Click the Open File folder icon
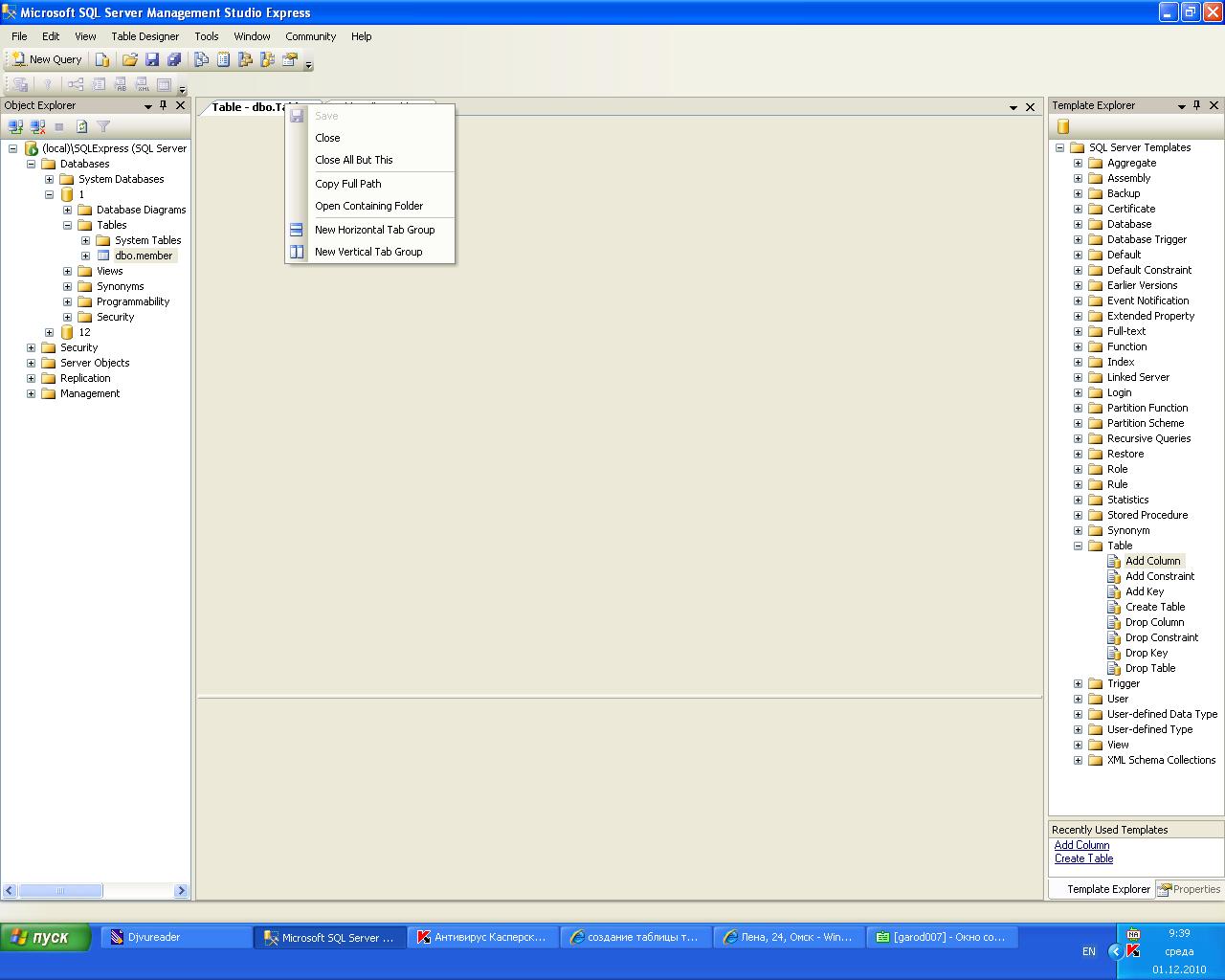1225x980 pixels. click(130, 59)
